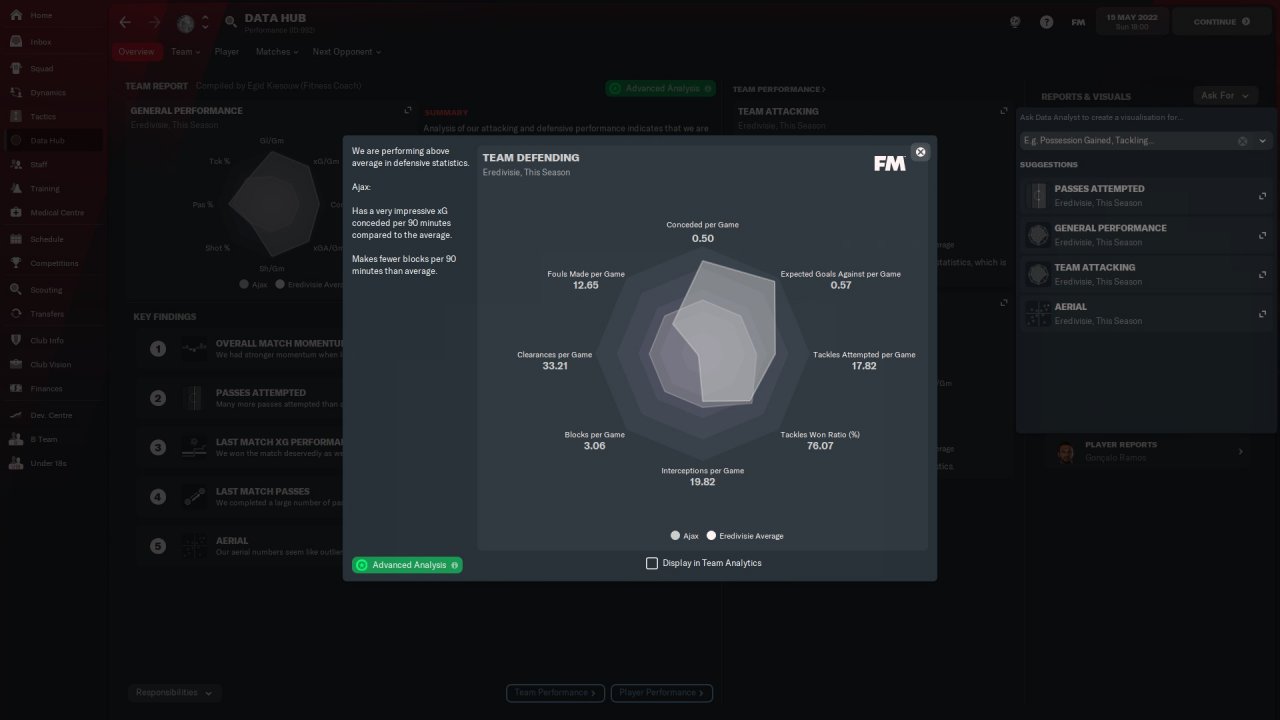1280x720 pixels.
Task: Open the Medical Centre
Action: point(52,213)
